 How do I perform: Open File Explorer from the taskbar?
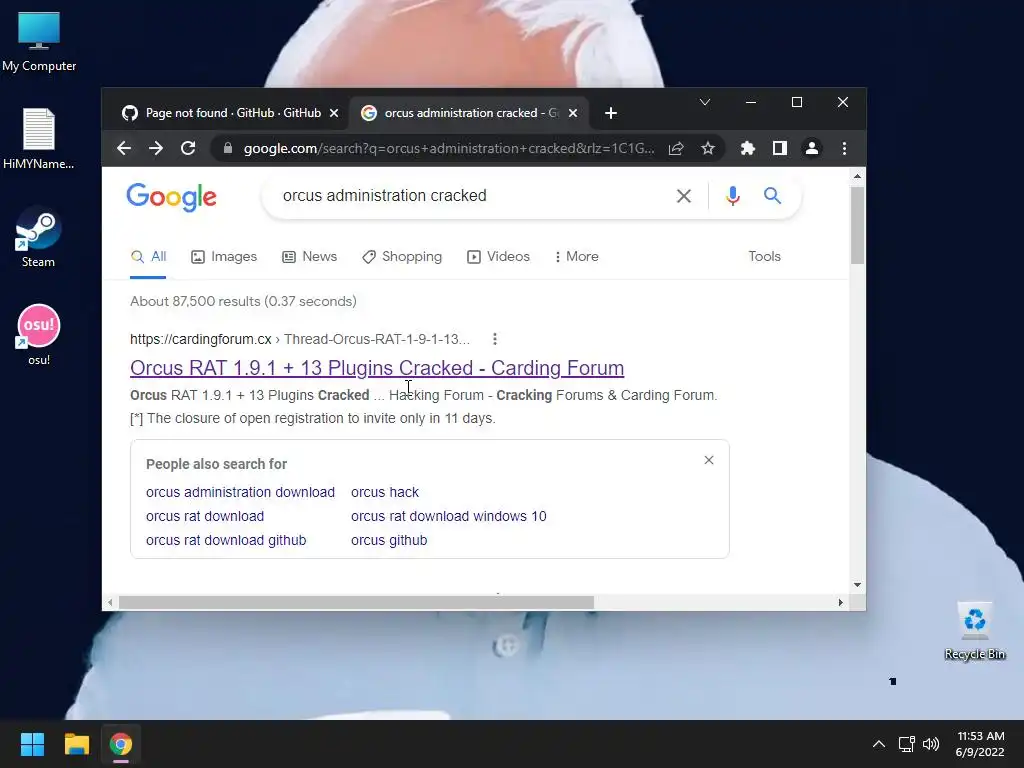[x=76, y=744]
